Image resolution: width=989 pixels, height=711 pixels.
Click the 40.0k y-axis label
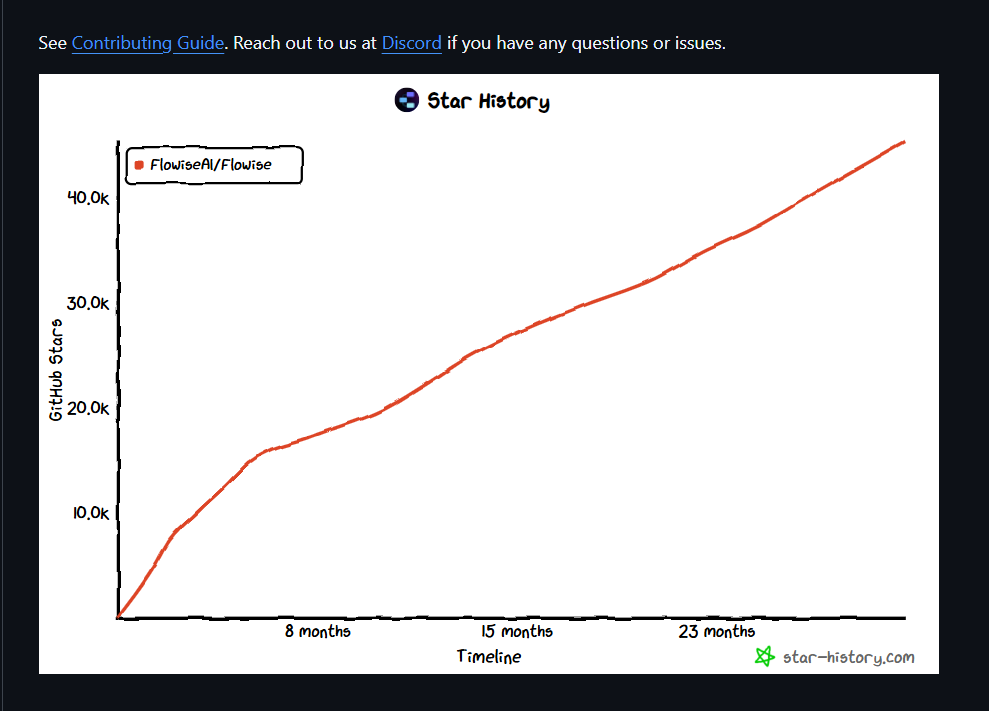(88, 198)
